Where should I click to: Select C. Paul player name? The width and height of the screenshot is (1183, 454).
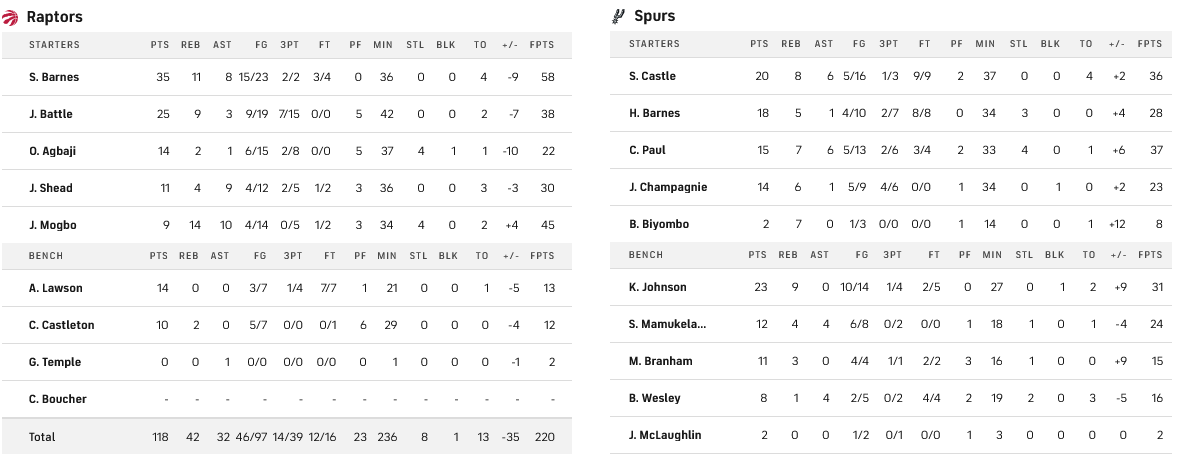click(x=647, y=150)
